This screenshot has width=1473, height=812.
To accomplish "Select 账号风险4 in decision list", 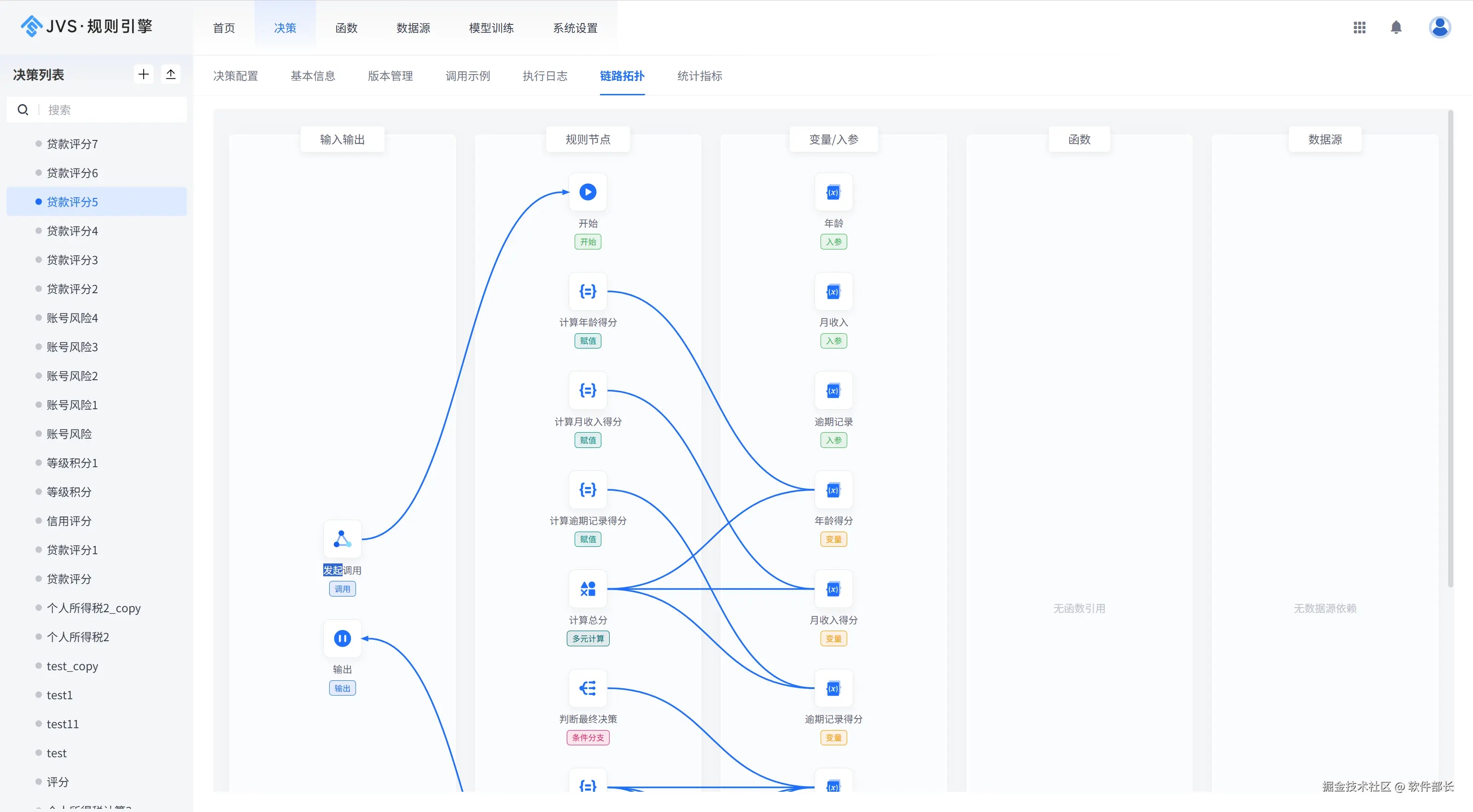I will click(x=96, y=318).
